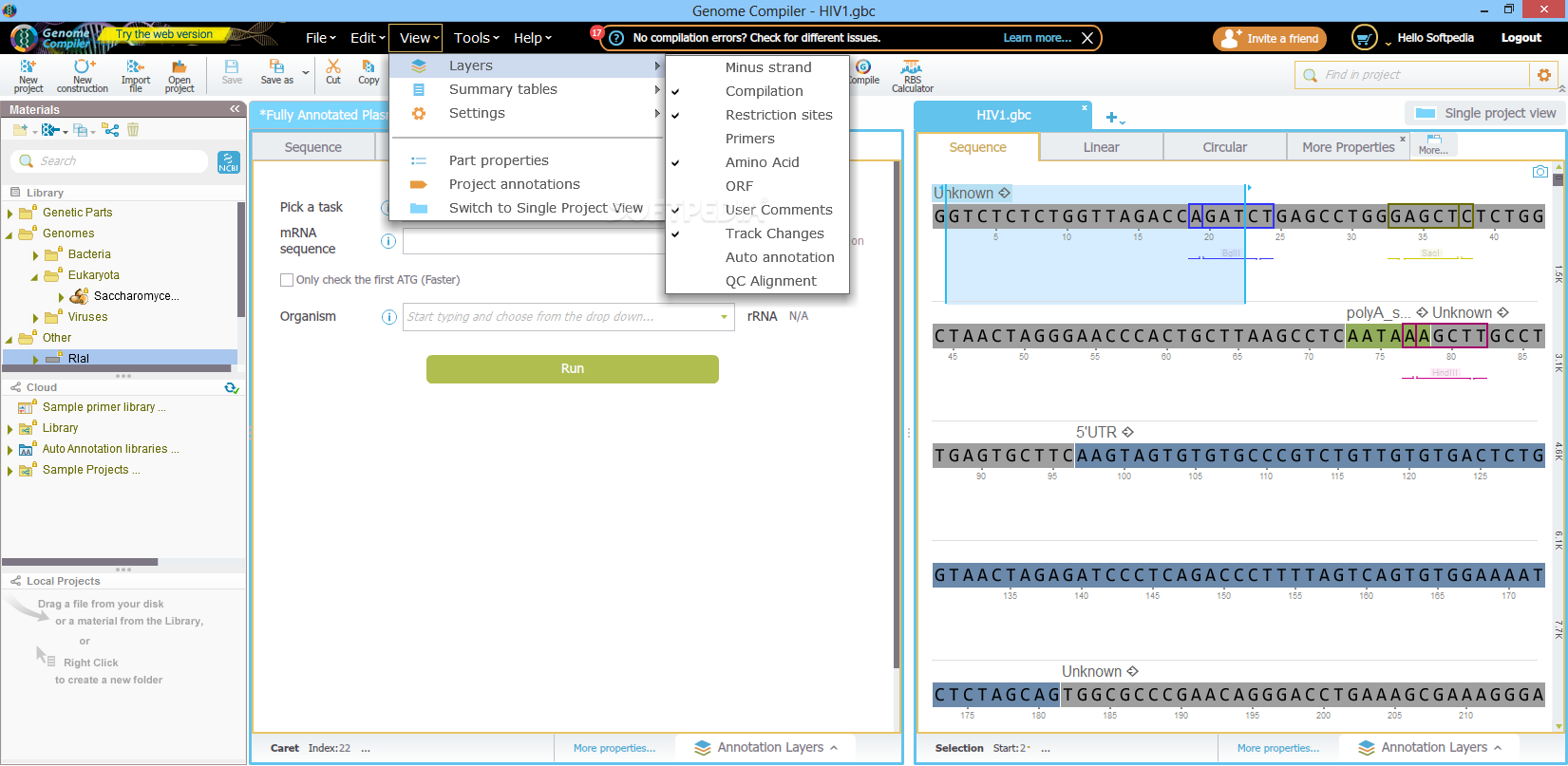Click the shopping cart icon
Image resolution: width=1568 pixels, height=766 pixels.
(1364, 38)
